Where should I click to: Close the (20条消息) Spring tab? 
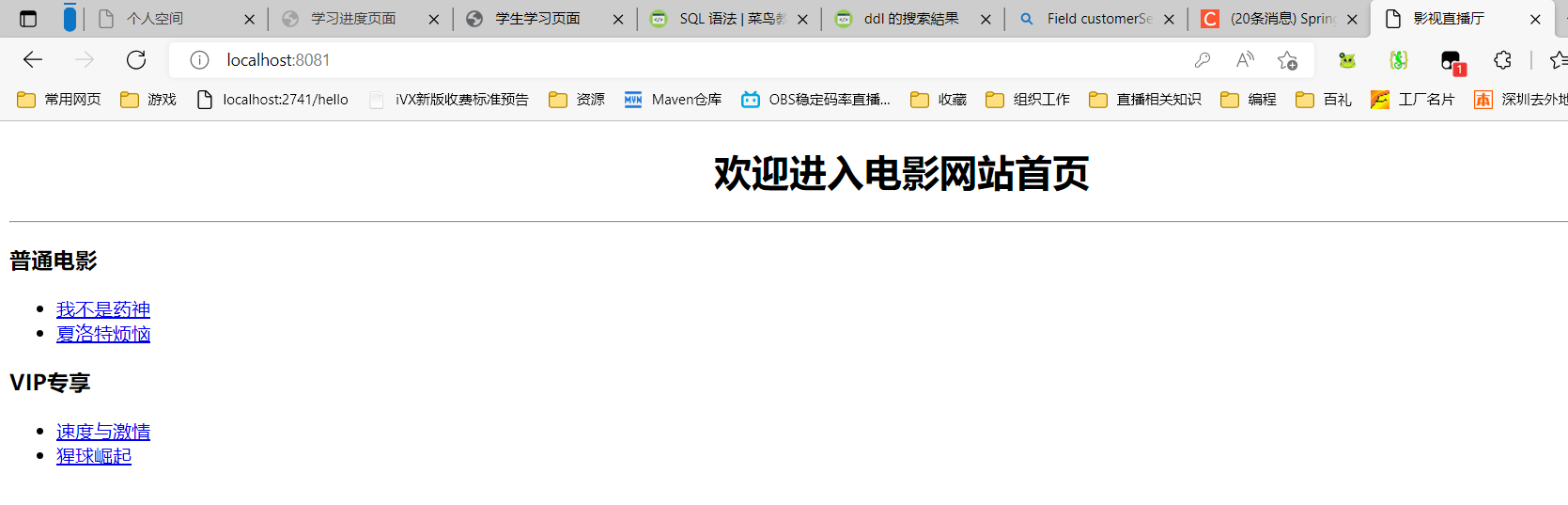(1352, 19)
